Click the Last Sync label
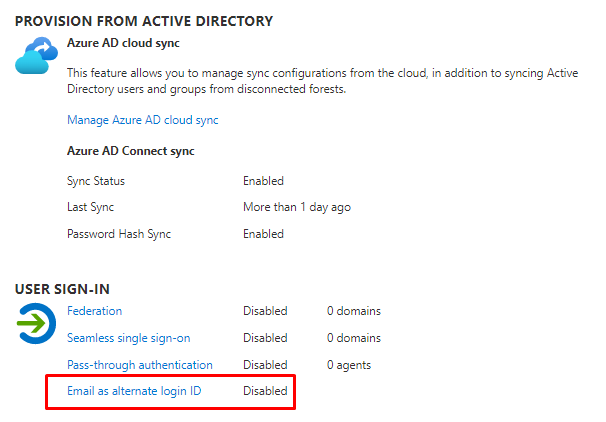This screenshot has width=606, height=422. click(x=90, y=207)
